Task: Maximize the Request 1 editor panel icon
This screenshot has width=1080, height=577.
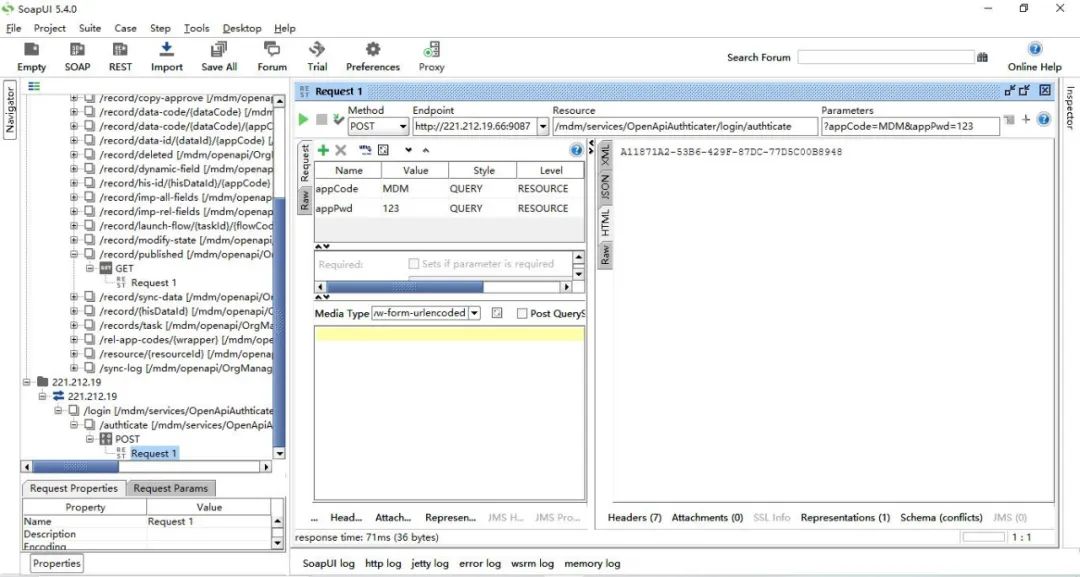Action: [x=1025, y=90]
